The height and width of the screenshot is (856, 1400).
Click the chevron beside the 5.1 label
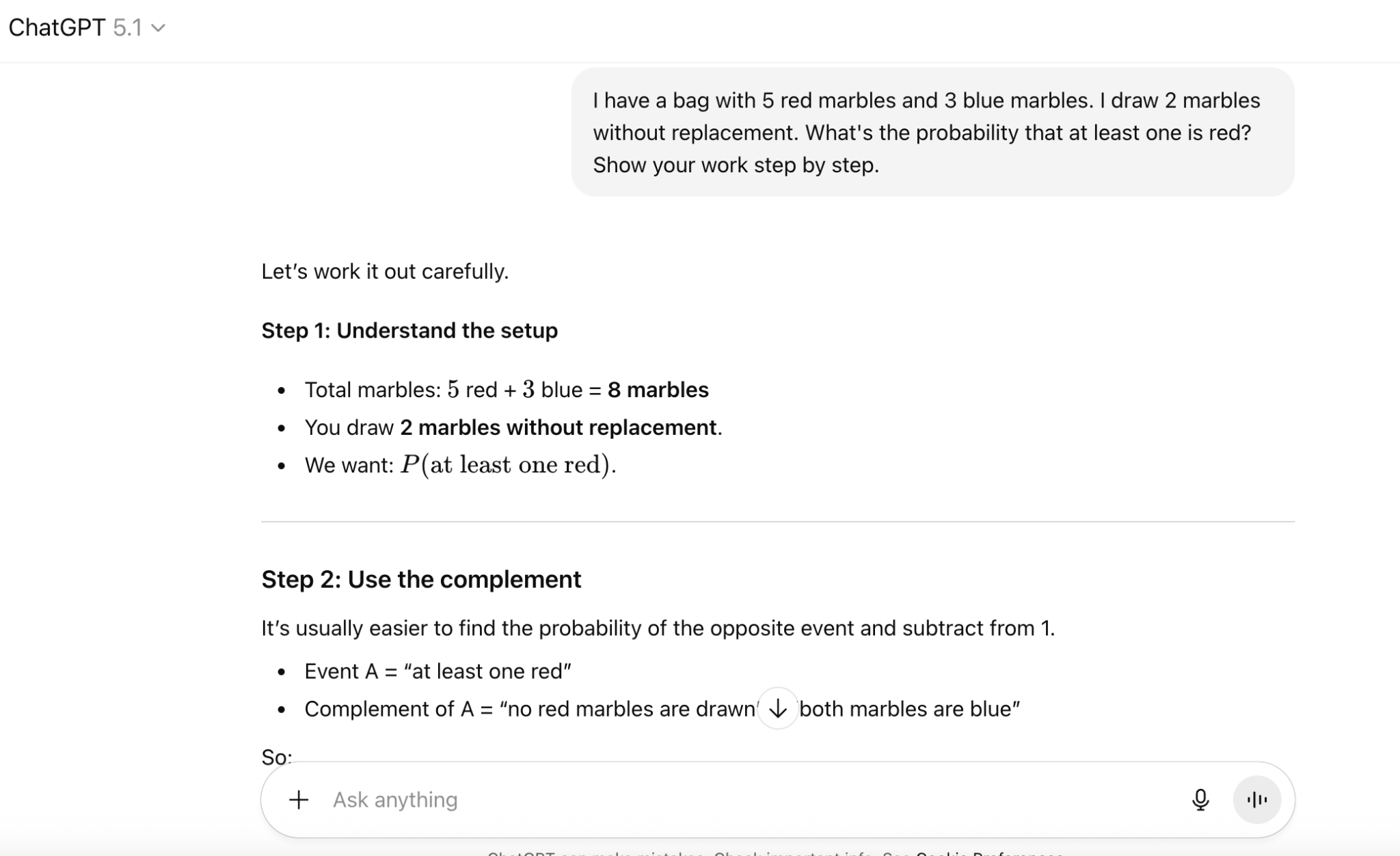159,28
